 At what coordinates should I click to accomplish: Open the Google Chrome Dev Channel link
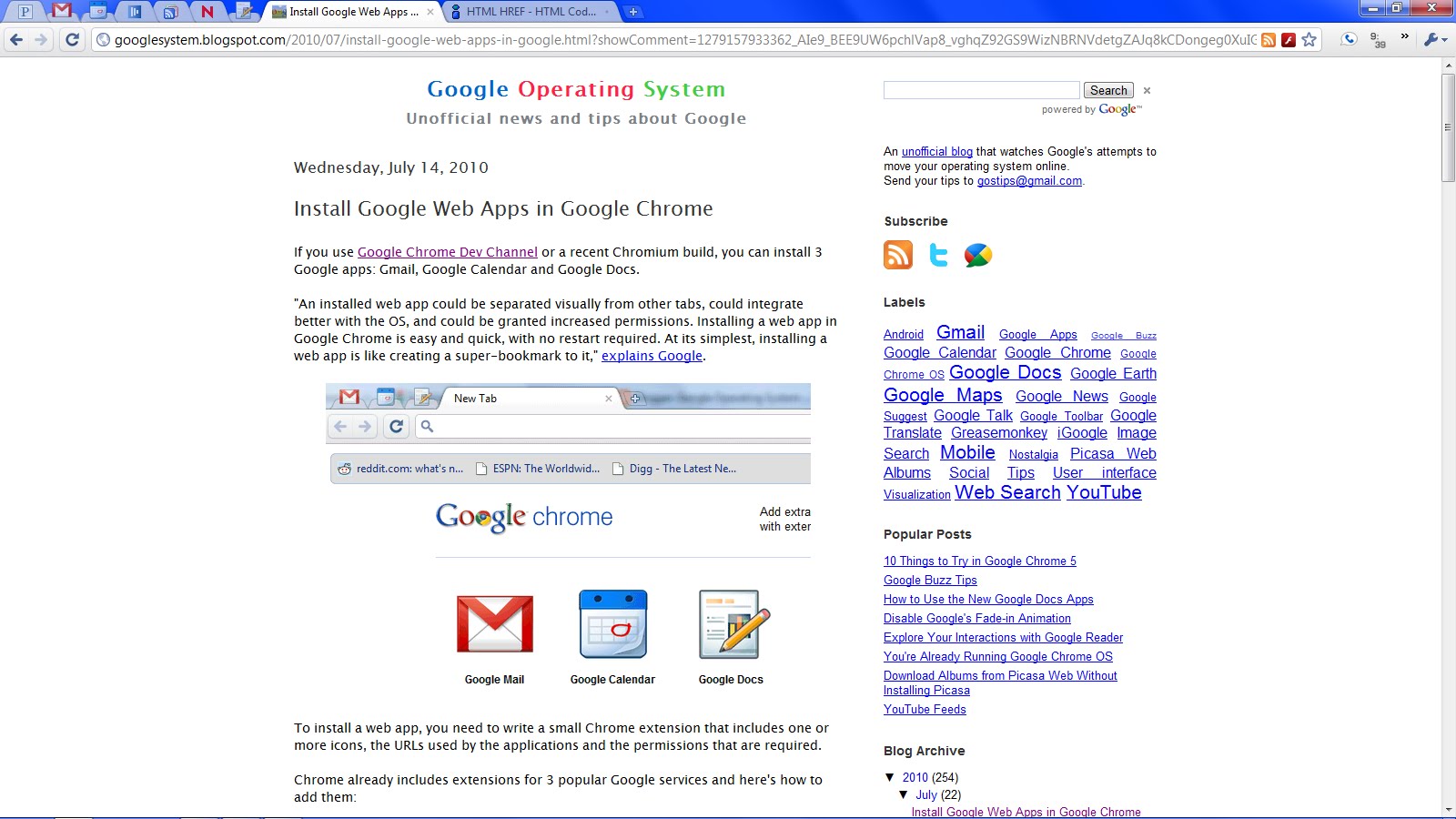(x=448, y=252)
